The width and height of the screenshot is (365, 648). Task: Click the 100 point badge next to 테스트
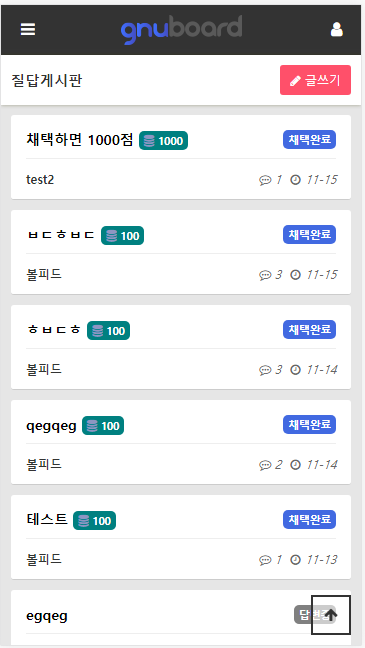click(94, 521)
